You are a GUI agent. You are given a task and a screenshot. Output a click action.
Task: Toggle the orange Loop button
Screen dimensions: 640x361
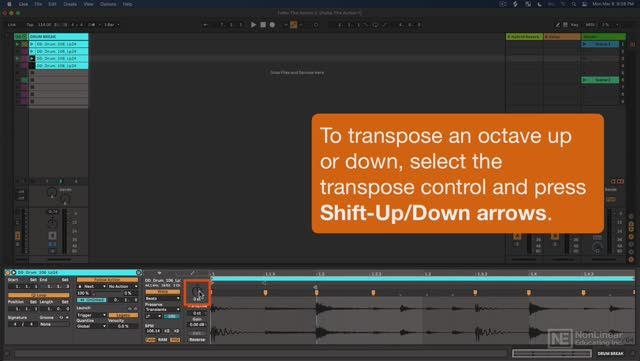coord(39,295)
